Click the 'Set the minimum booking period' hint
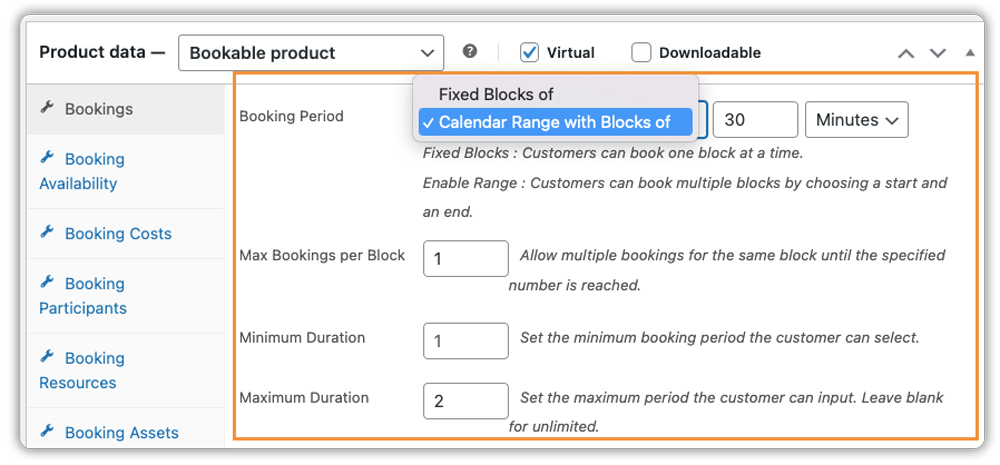This screenshot has width=1000, height=465. (x=719, y=337)
